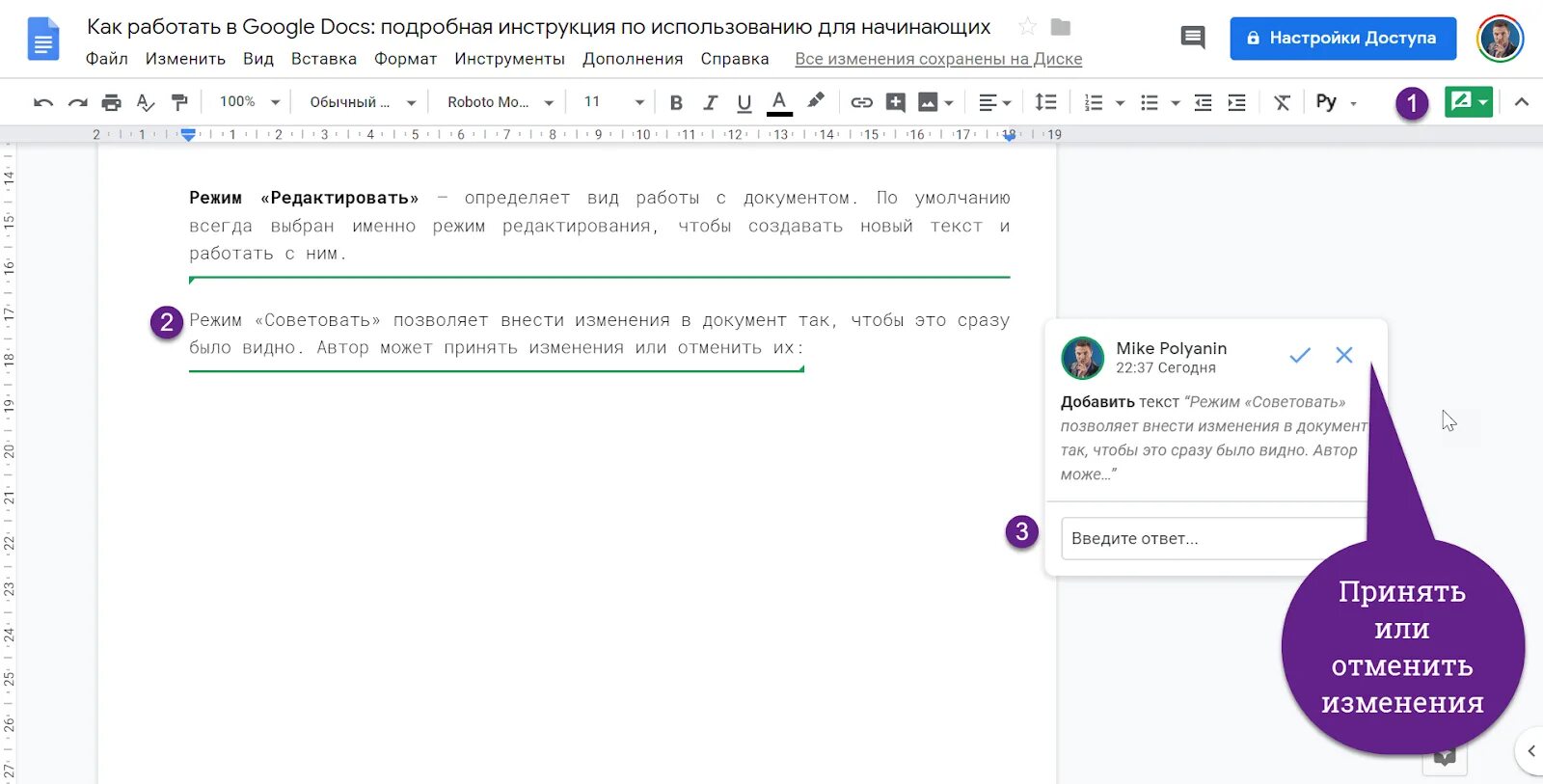Apply numbered list

pos(1094,102)
